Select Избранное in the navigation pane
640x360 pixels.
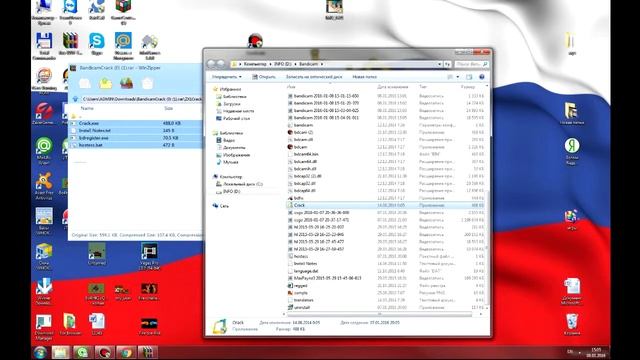tap(230, 89)
